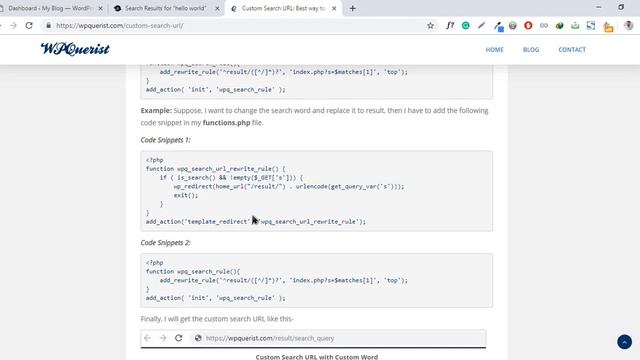
Task: Click the 'Example:' bold label
Action: (156, 111)
